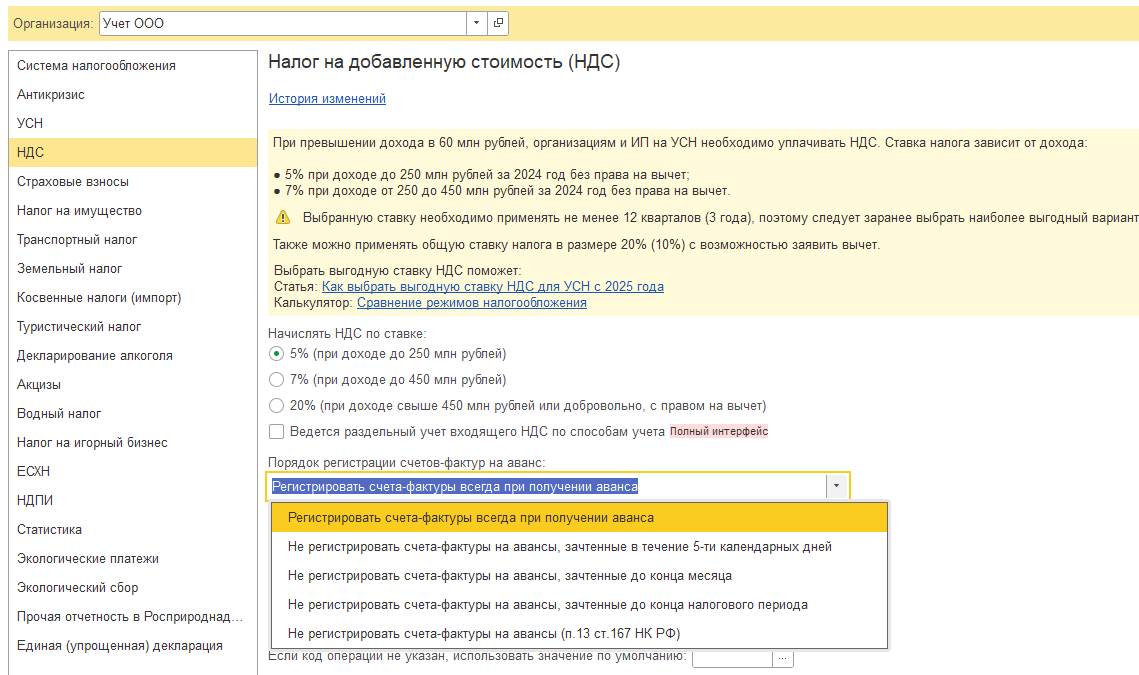This screenshot has width=1139, height=675.
Task: Open the История изменений link
Action: 327,99
